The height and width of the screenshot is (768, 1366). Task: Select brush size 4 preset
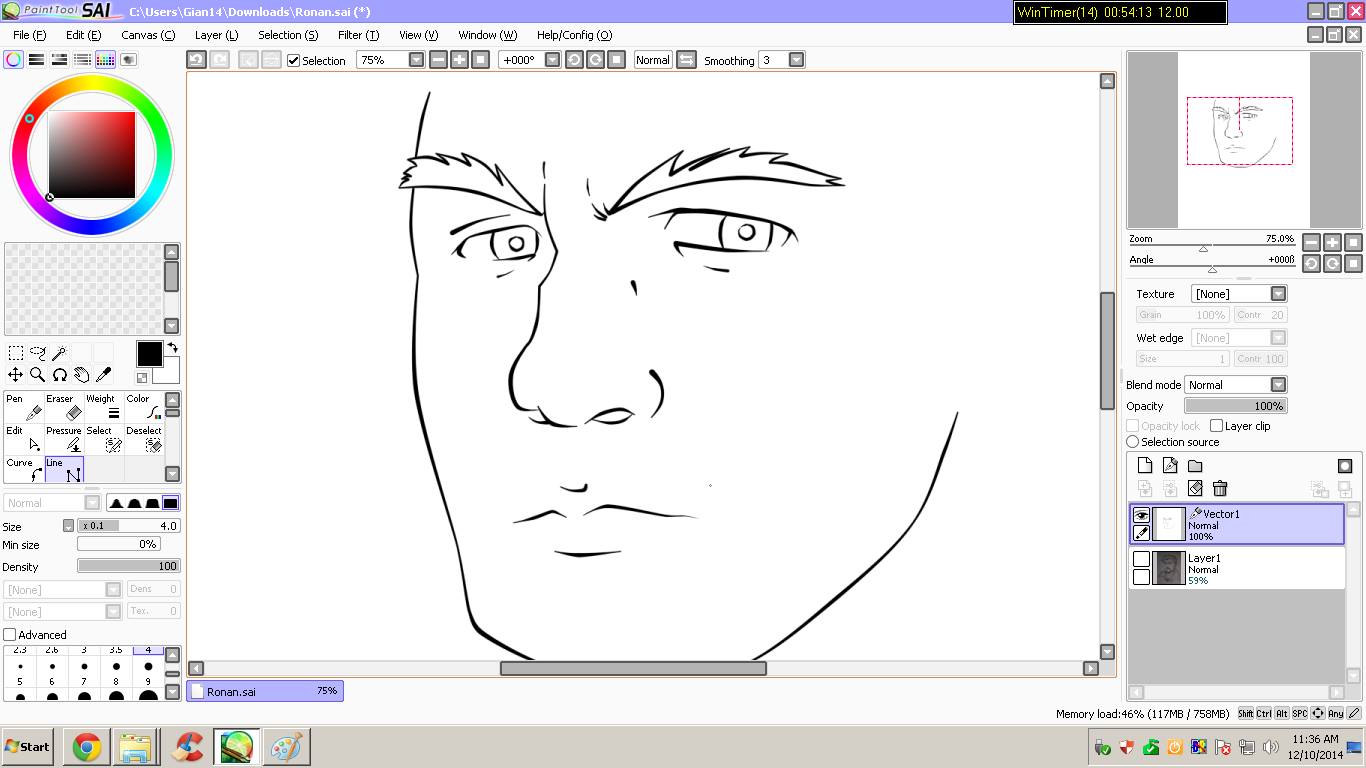(148, 660)
